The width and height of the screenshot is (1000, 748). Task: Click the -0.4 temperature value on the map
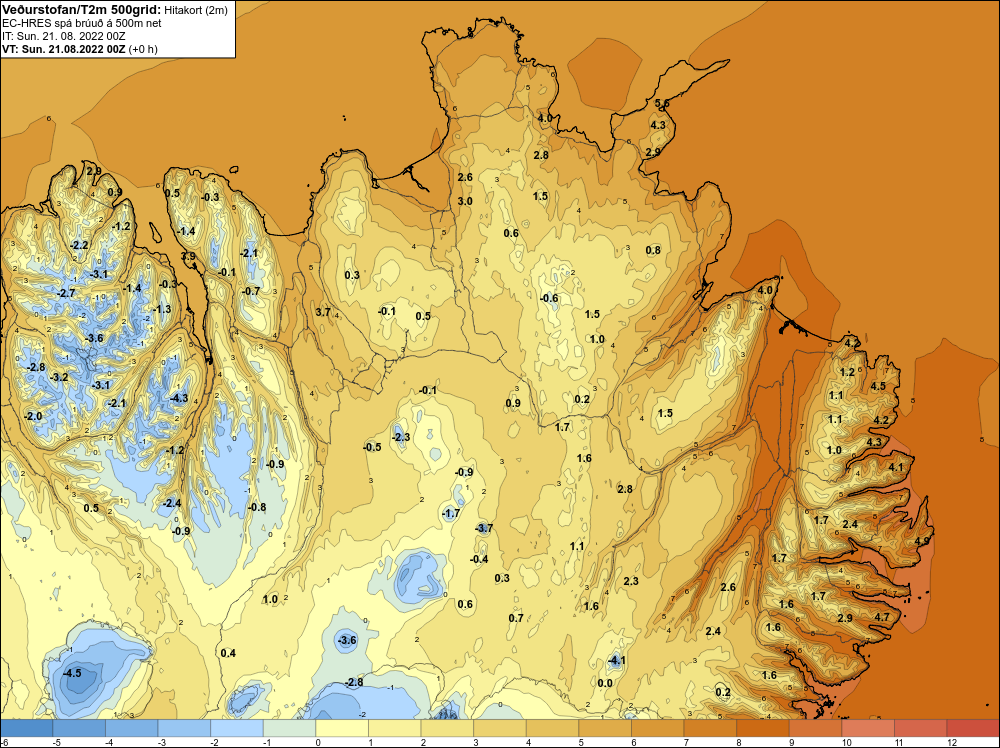pos(479,559)
